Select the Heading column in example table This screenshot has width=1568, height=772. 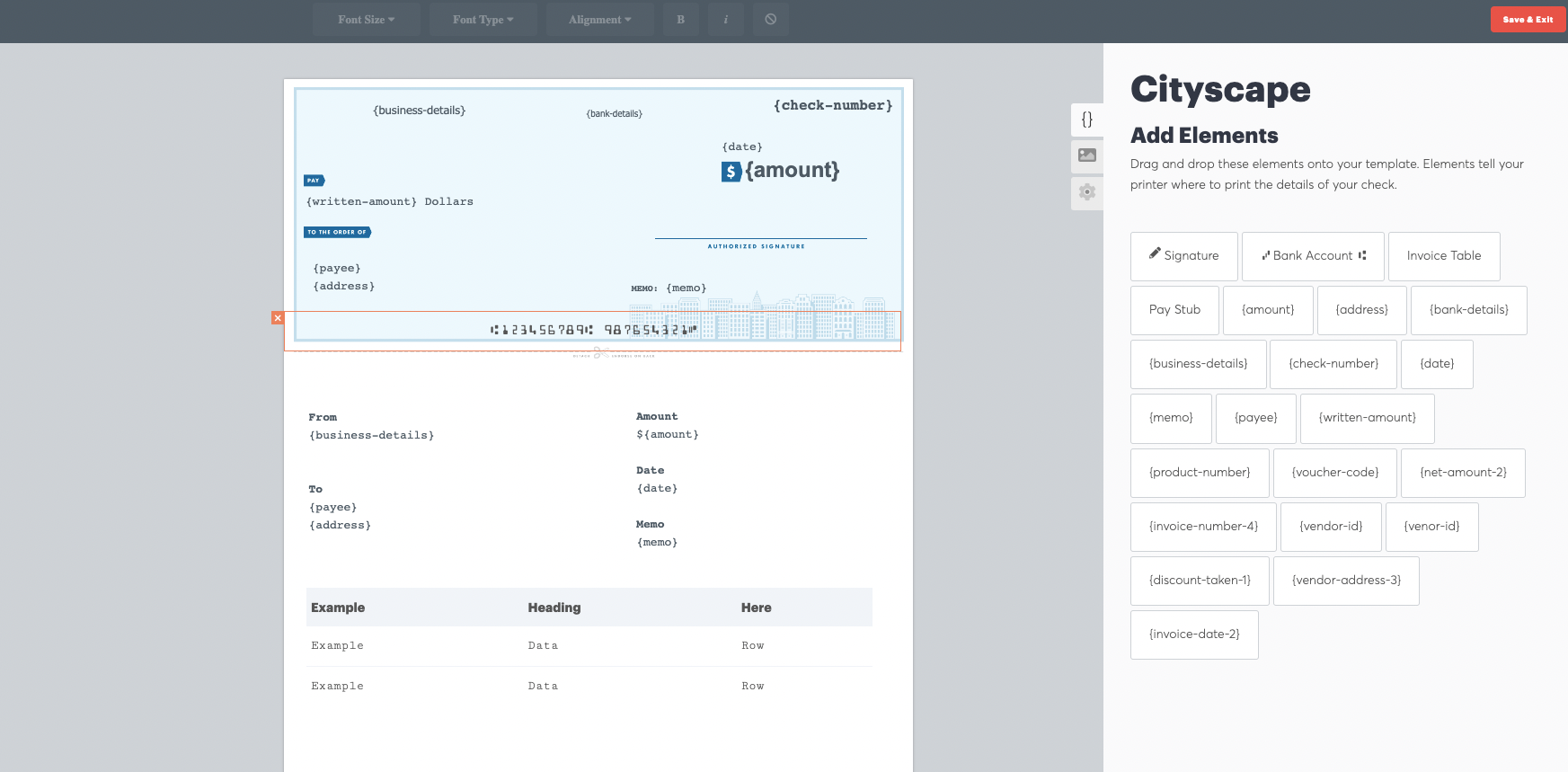tap(554, 608)
